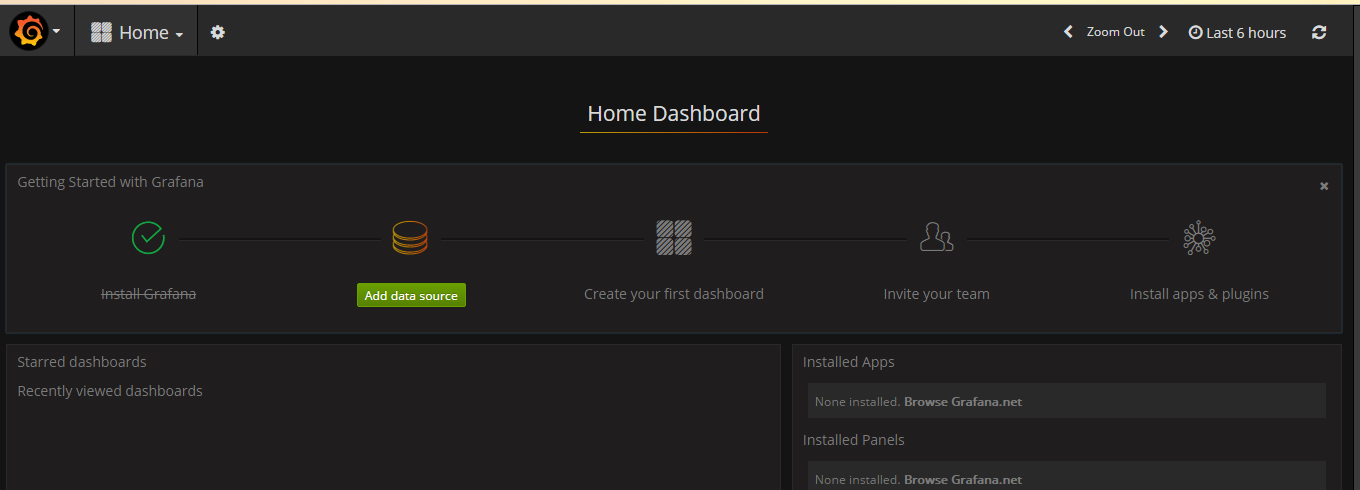Click the Invite your team users icon

(x=936, y=238)
